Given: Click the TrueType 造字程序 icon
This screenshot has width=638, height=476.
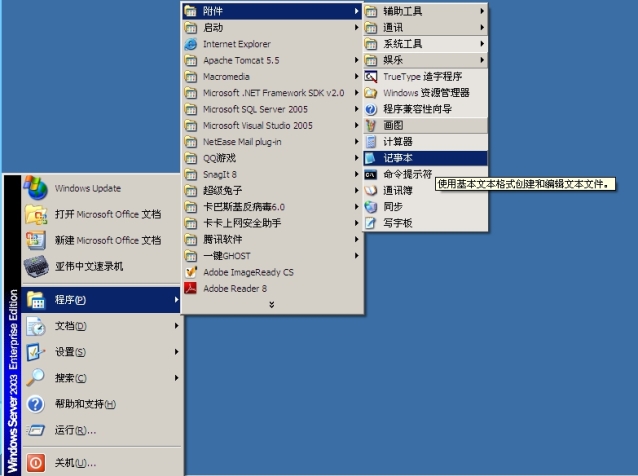Looking at the screenshot, I should tap(370, 76).
